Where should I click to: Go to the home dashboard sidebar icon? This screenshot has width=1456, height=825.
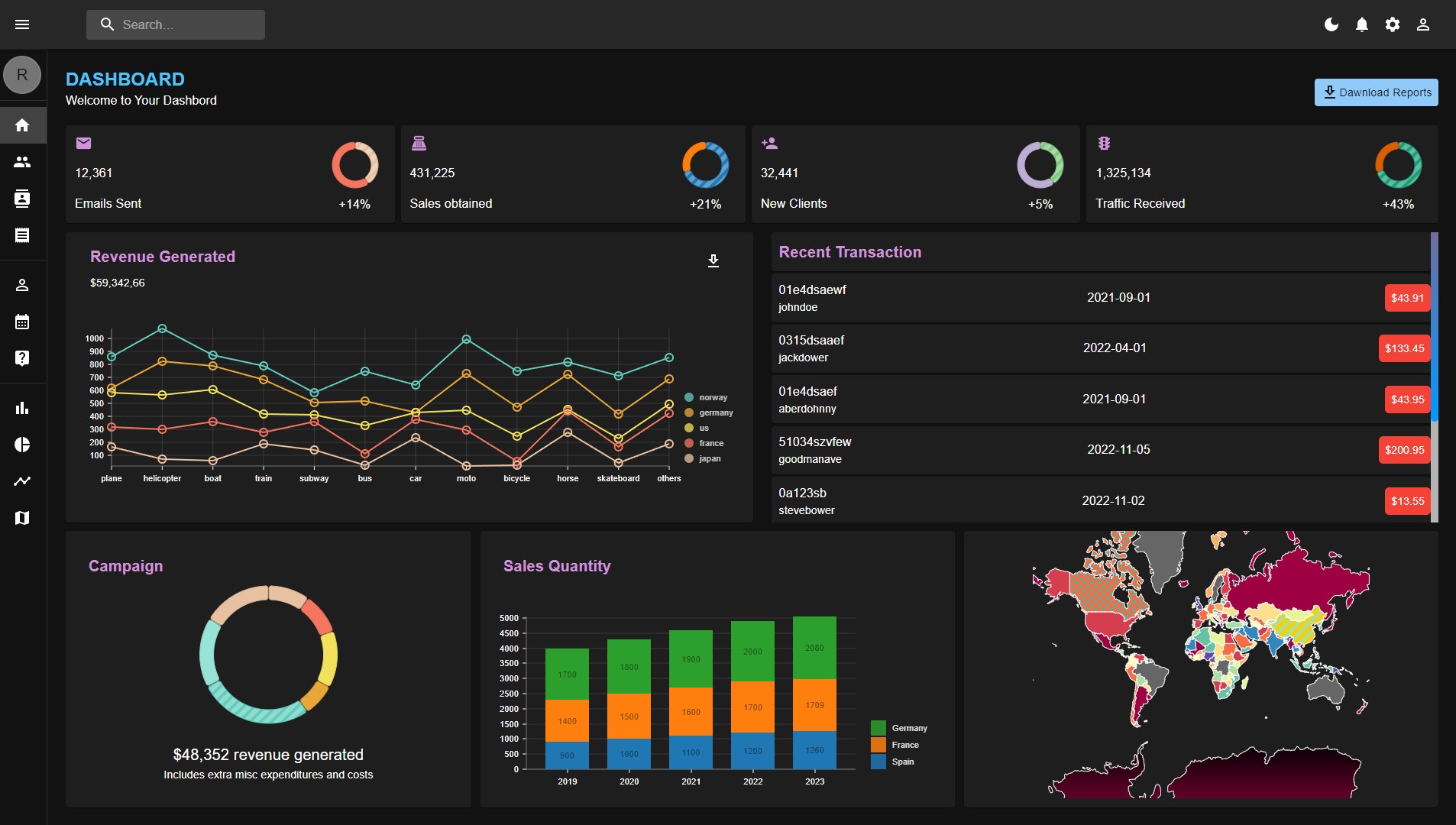pyautogui.click(x=22, y=125)
